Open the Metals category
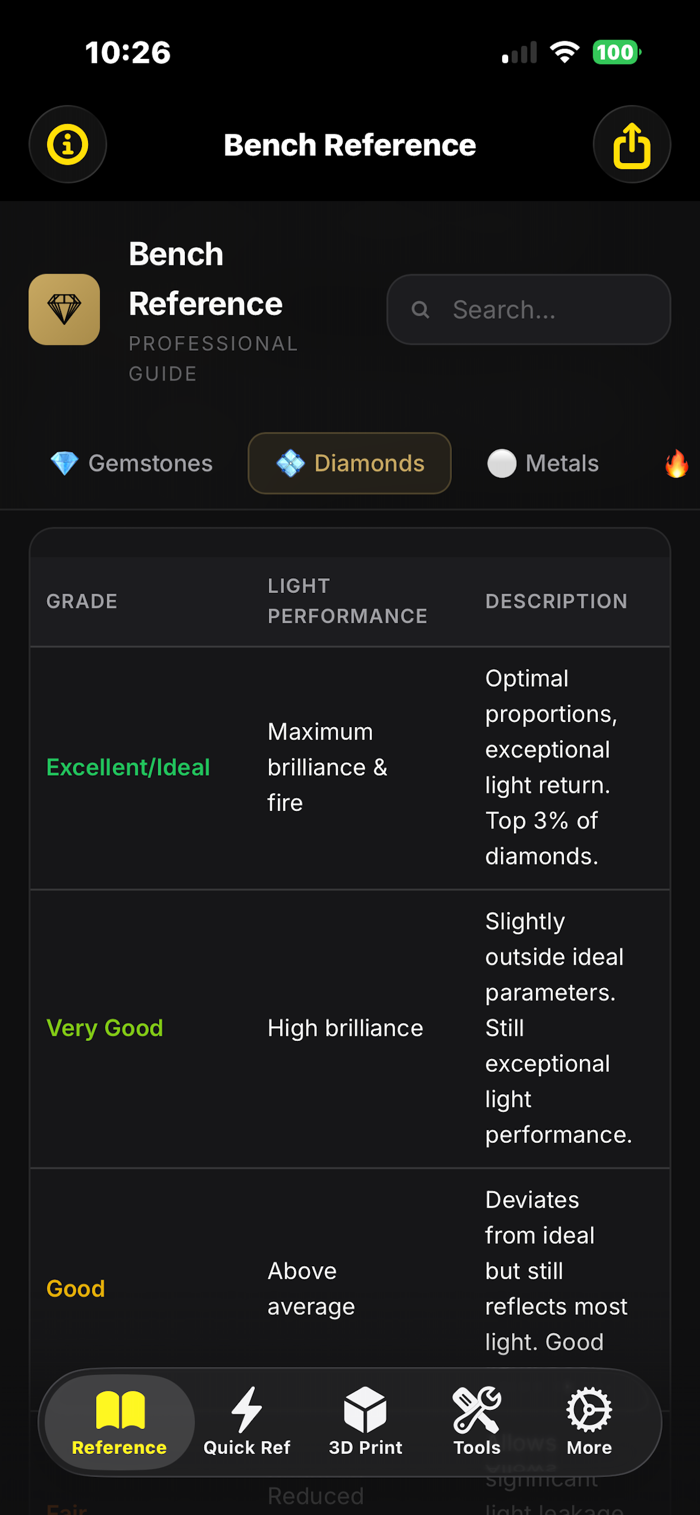 tap(543, 463)
